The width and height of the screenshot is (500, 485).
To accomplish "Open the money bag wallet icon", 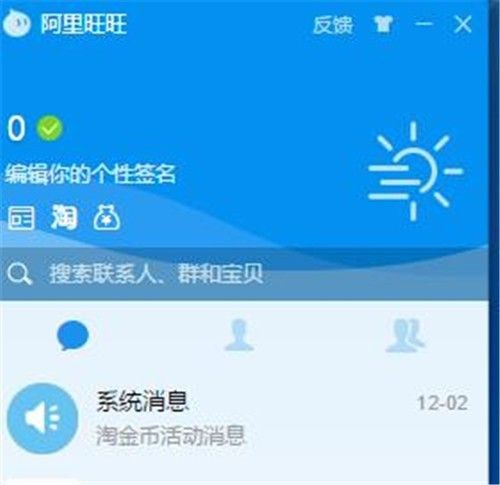I will coord(107,217).
